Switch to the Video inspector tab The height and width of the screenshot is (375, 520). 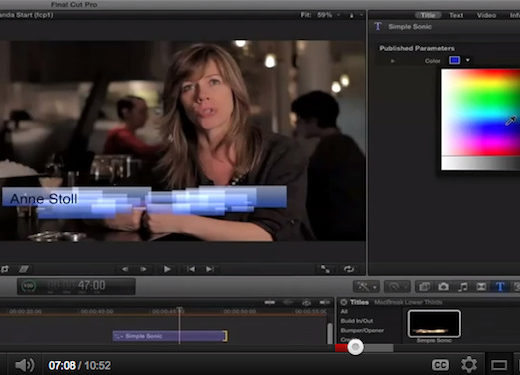point(486,15)
